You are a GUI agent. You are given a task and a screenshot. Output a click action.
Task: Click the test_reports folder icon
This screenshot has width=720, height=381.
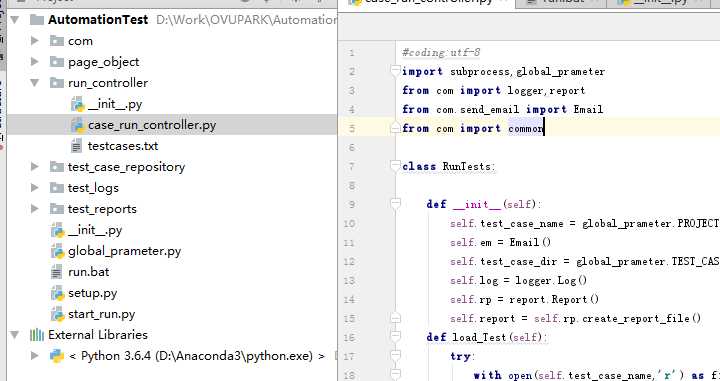[56, 209]
